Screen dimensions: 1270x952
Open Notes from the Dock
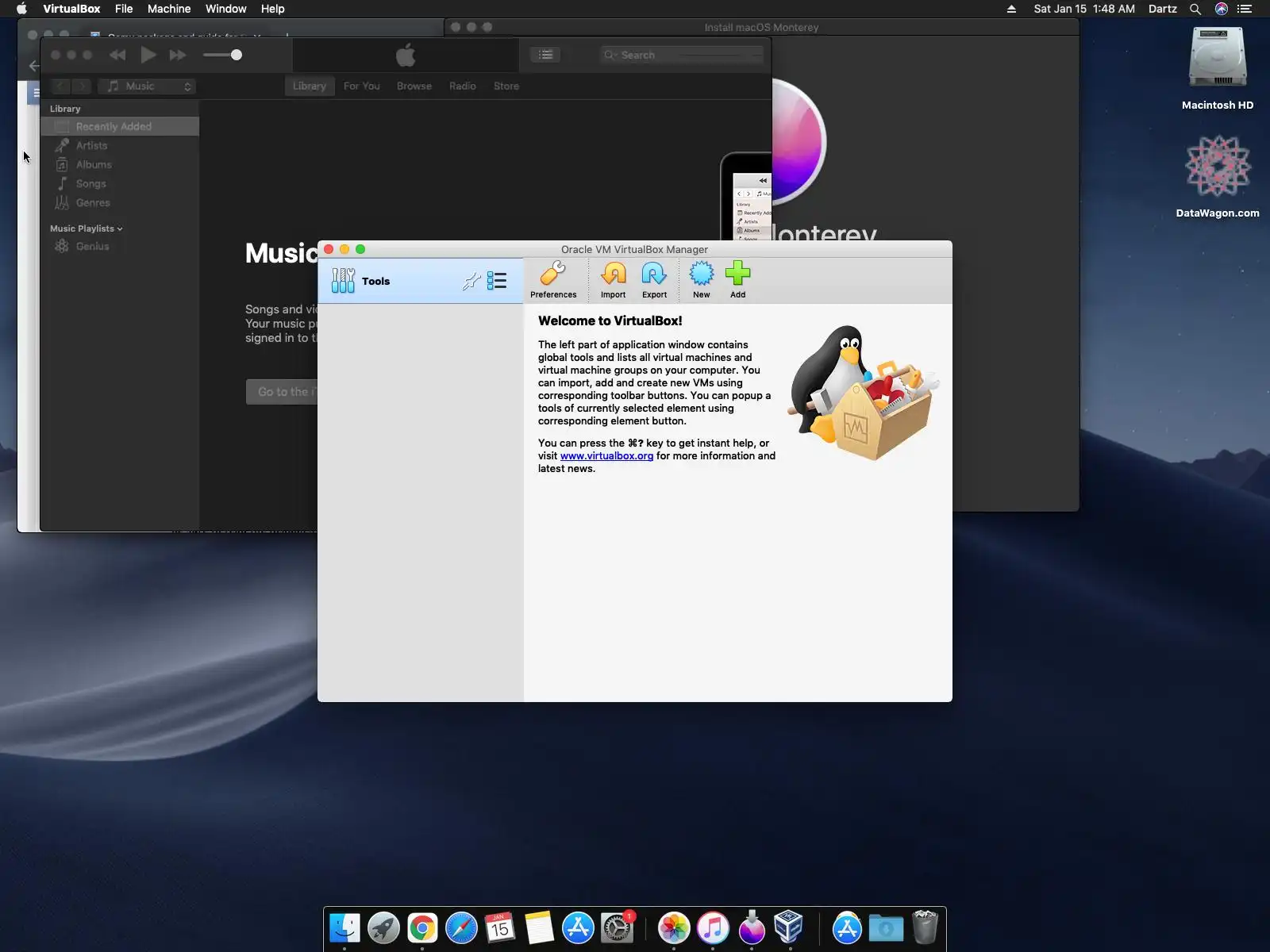pyautogui.click(x=539, y=927)
